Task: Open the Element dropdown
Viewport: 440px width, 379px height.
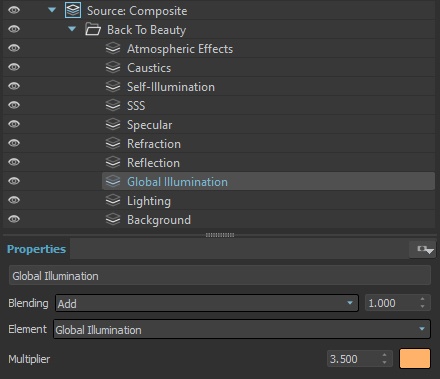Action: pyautogui.click(x=242, y=329)
